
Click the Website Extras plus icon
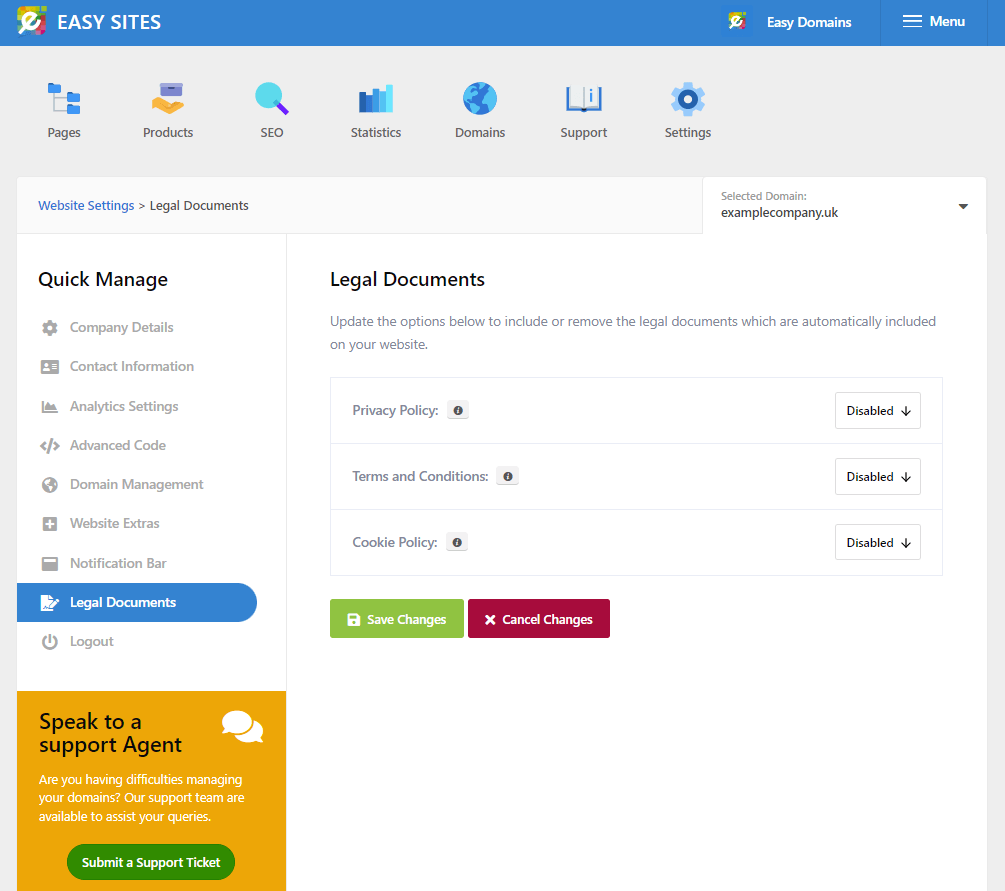point(50,524)
